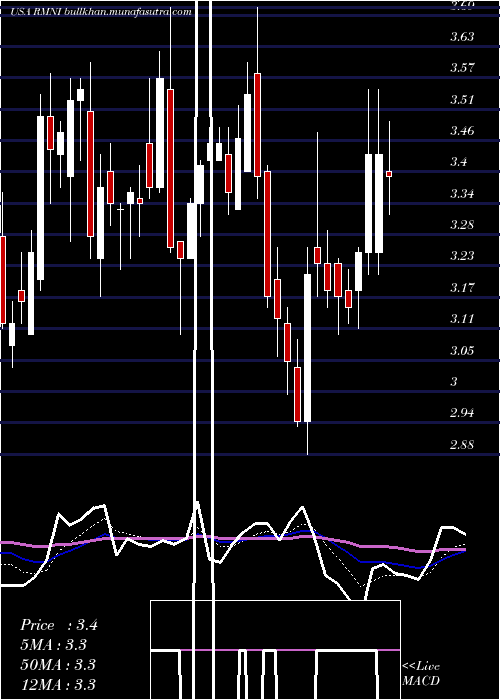
Task: Click the 3.11 price axis label
Action: (x=462, y=319)
